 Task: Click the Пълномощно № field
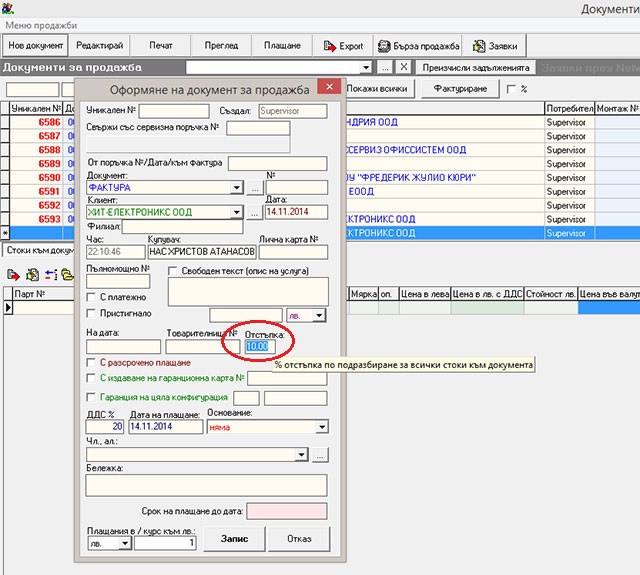point(118,282)
